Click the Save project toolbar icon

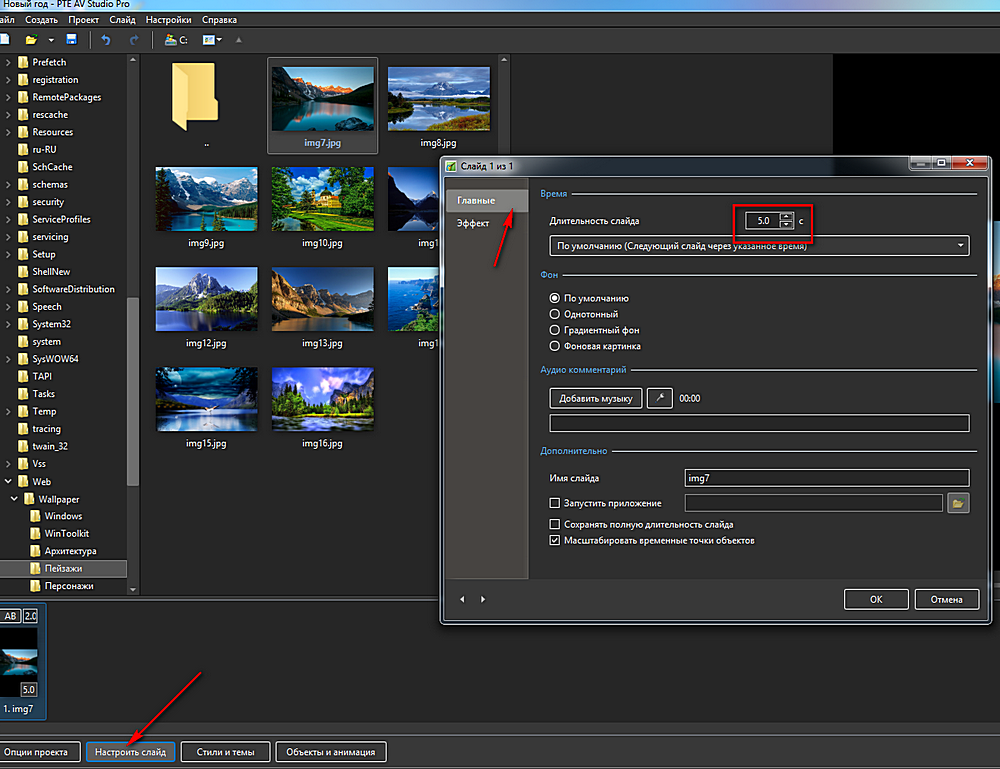tap(71, 40)
